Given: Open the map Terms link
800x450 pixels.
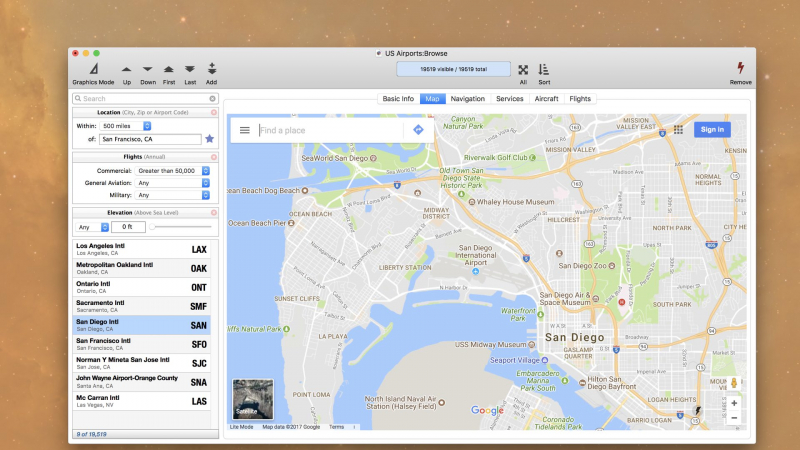Looking at the screenshot, I should coord(336,427).
